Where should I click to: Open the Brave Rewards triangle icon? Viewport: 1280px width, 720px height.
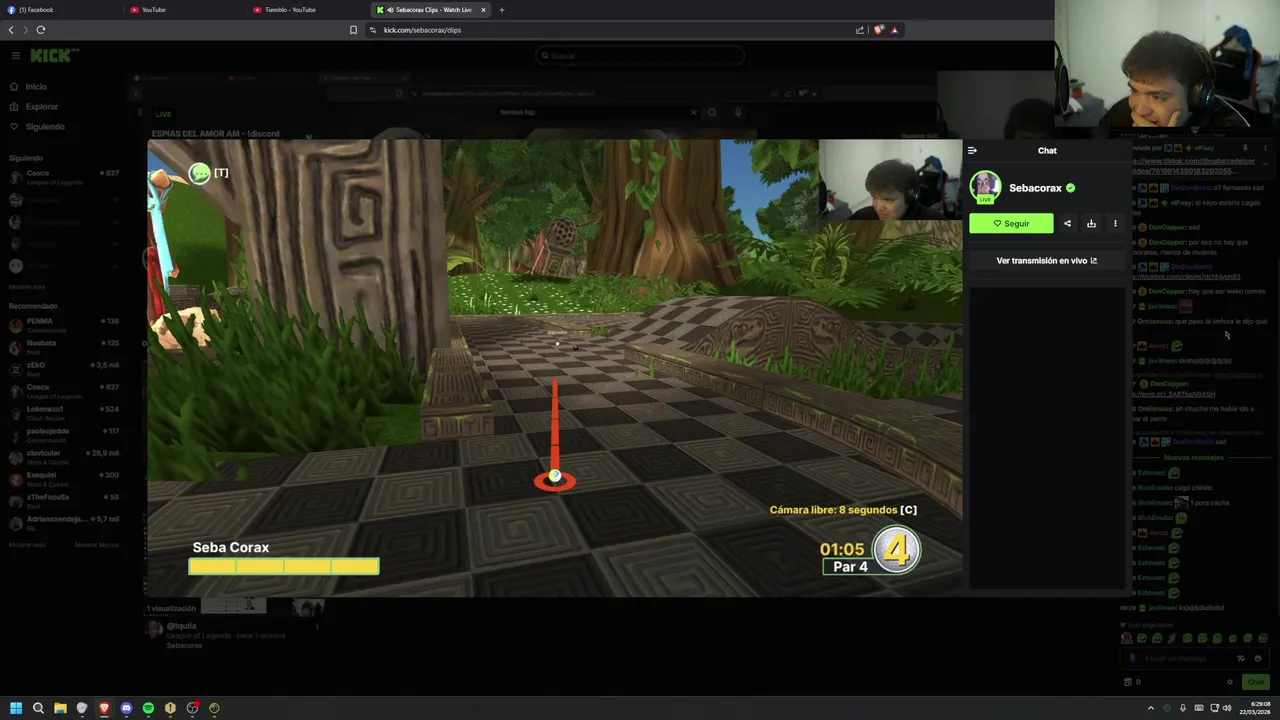[x=895, y=30]
